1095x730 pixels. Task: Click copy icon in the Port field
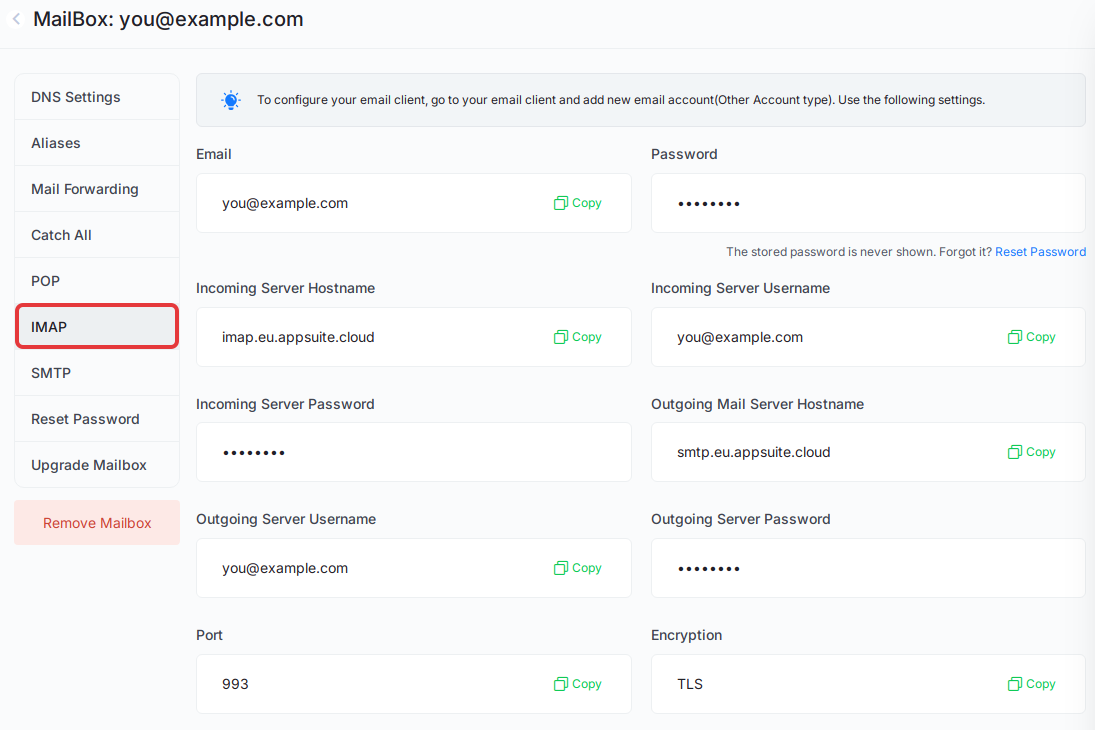[560, 684]
